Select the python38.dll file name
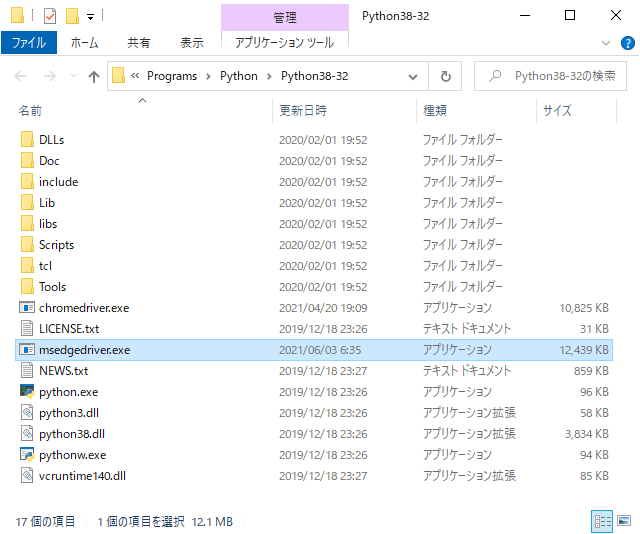 [x=72, y=434]
